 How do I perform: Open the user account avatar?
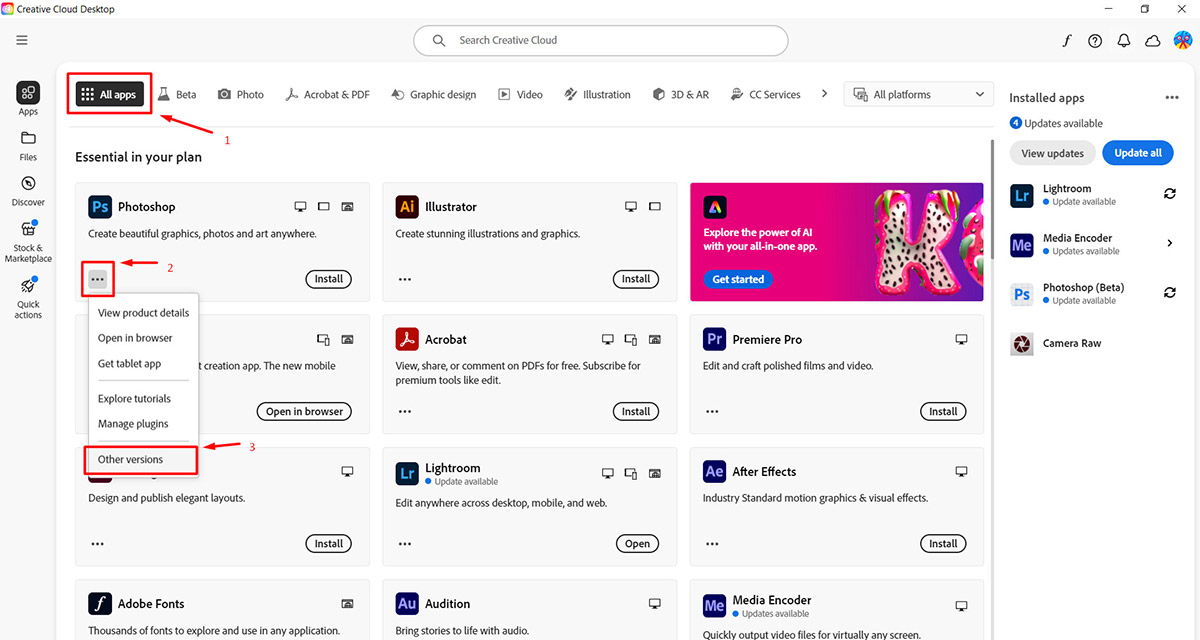point(1182,40)
